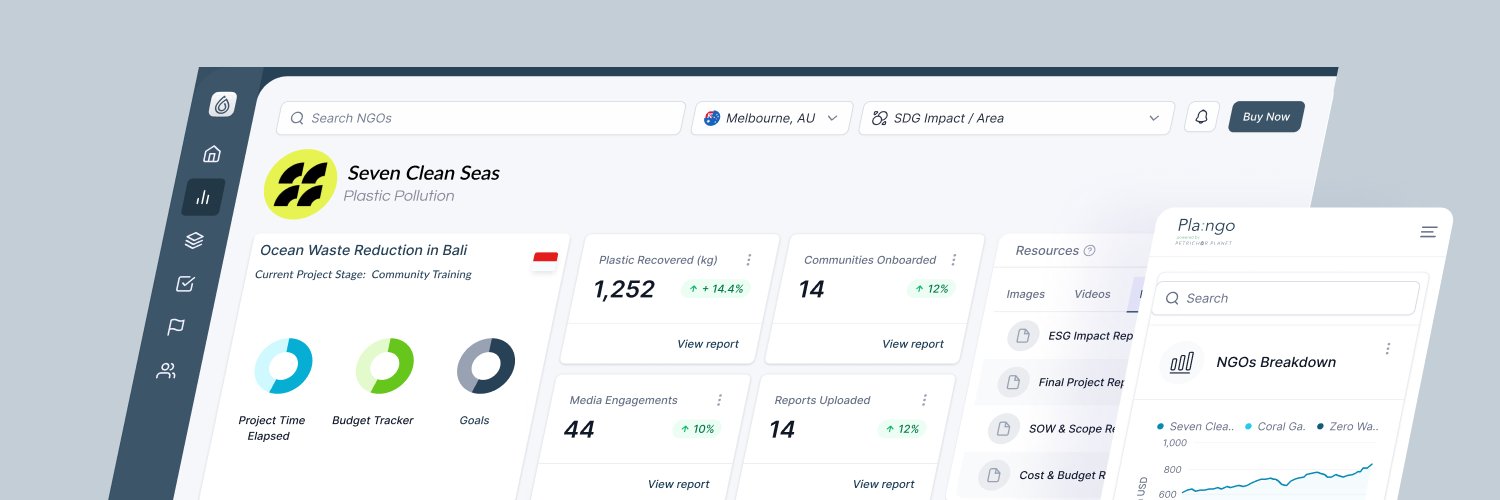Open Communities Onboarded card options menu

click(953, 260)
